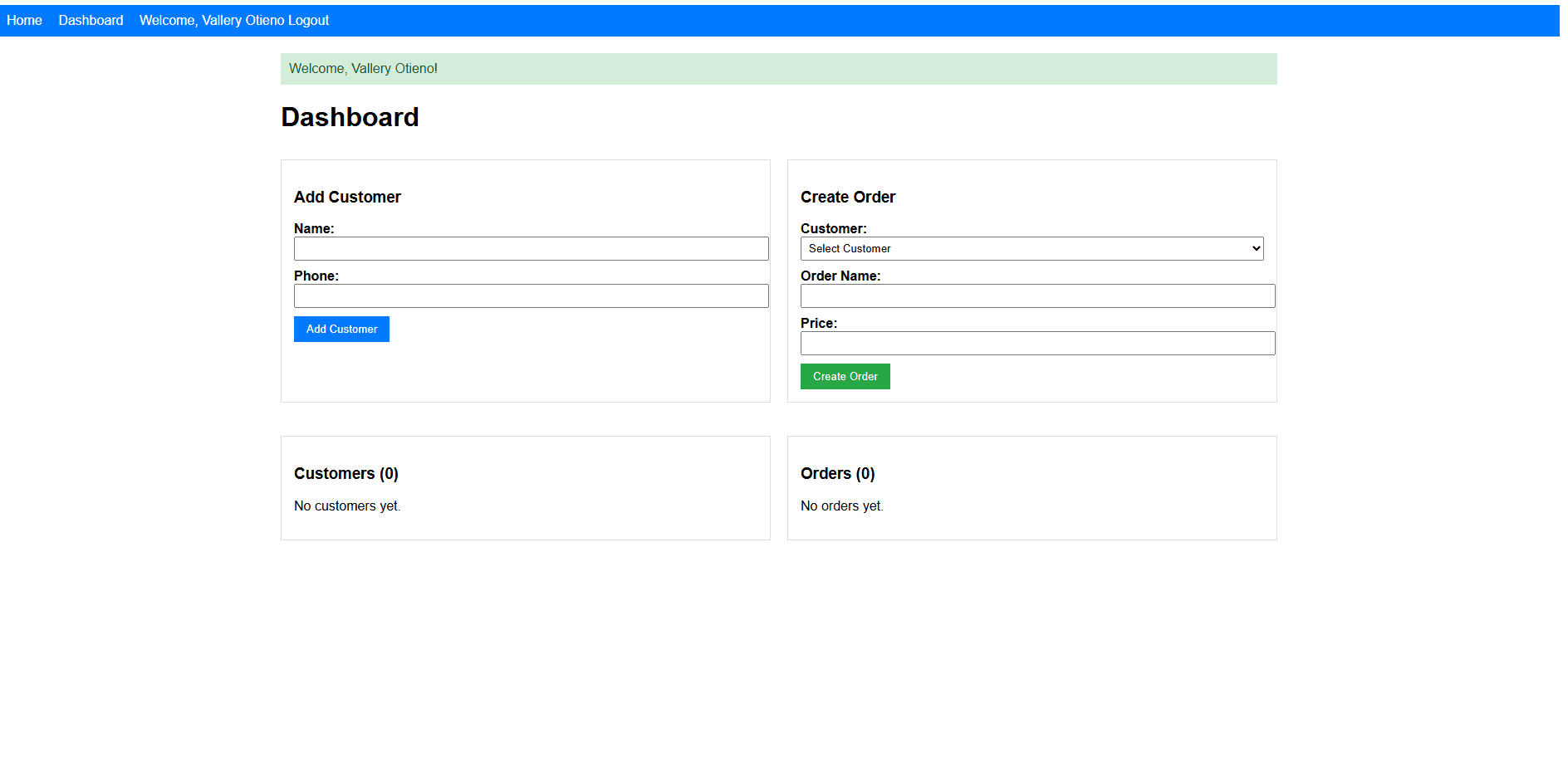The image size is (1568, 762).
Task: Click the No customers yet message
Action: (346, 506)
